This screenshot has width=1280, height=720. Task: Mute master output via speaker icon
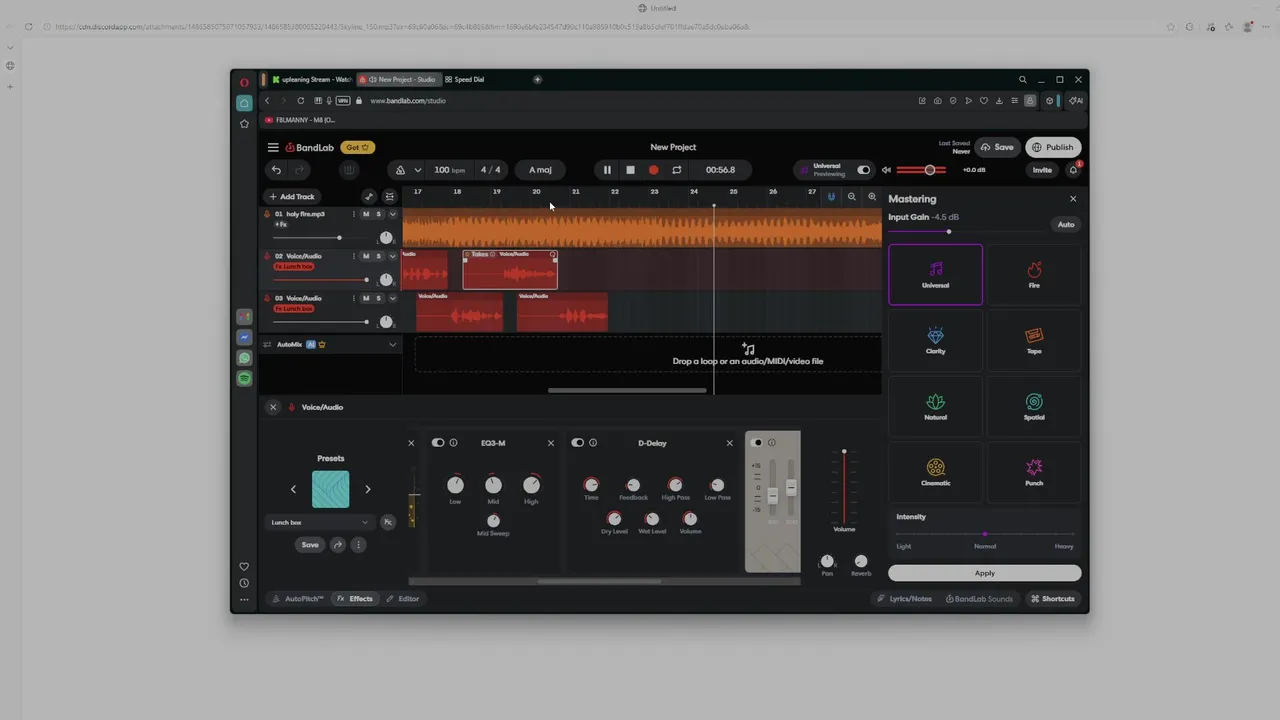[x=886, y=170]
